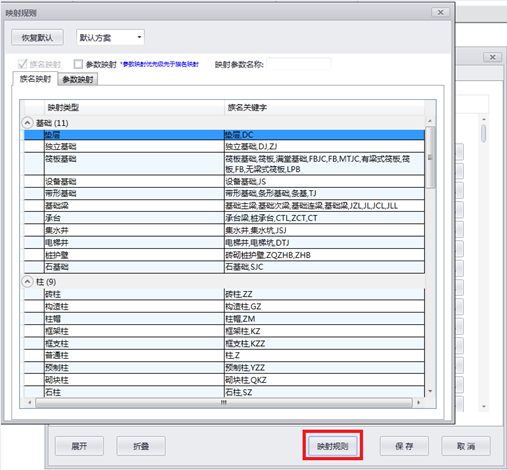Close the background window
This screenshot has width=507, height=470.
click(492, 57)
